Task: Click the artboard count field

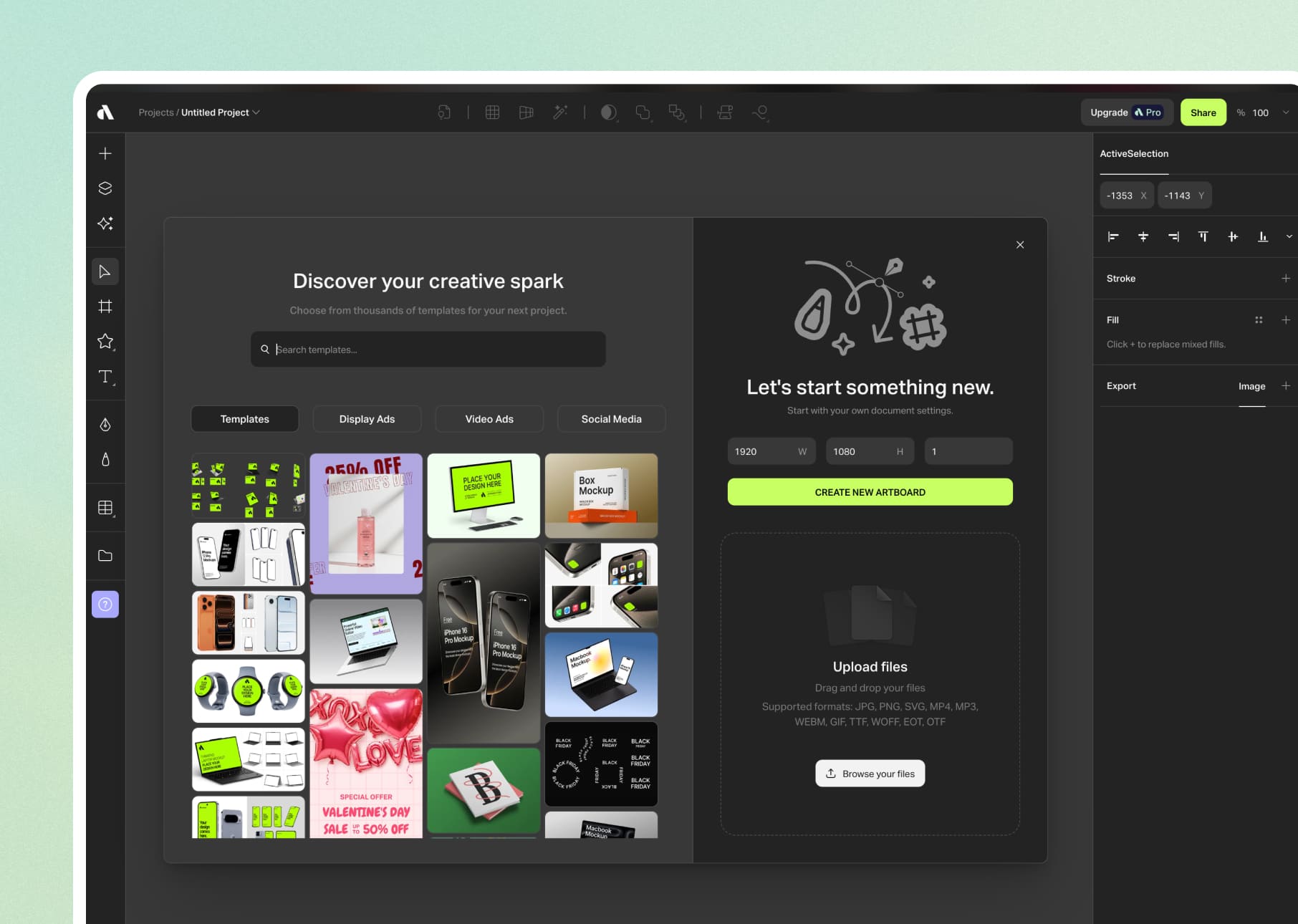Action: (x=968, y=451)
